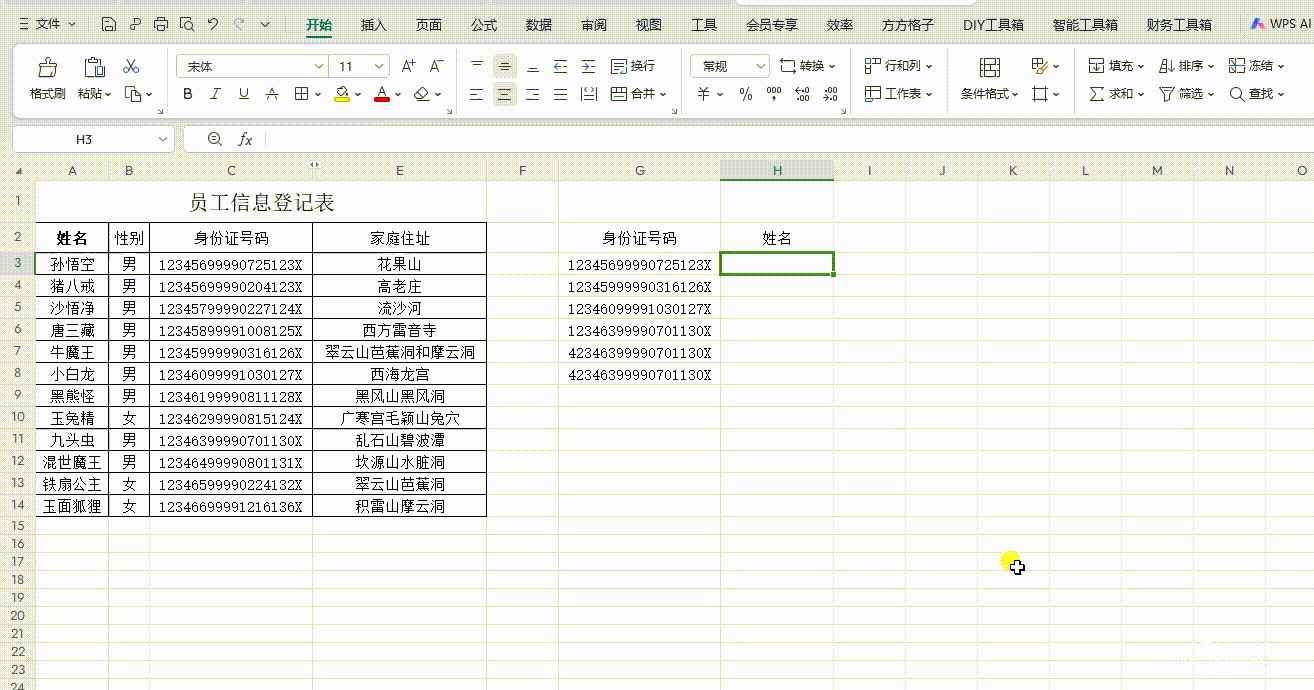
Task: Toggle Center horizontal alignment
Action: click(x=505, y=94)
